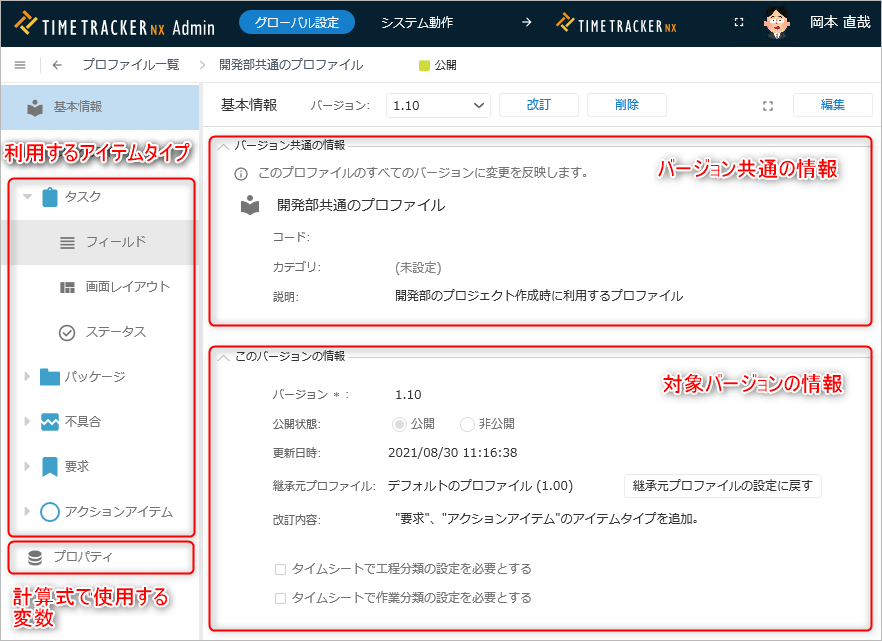Open プロパティ database icon item

35,557
